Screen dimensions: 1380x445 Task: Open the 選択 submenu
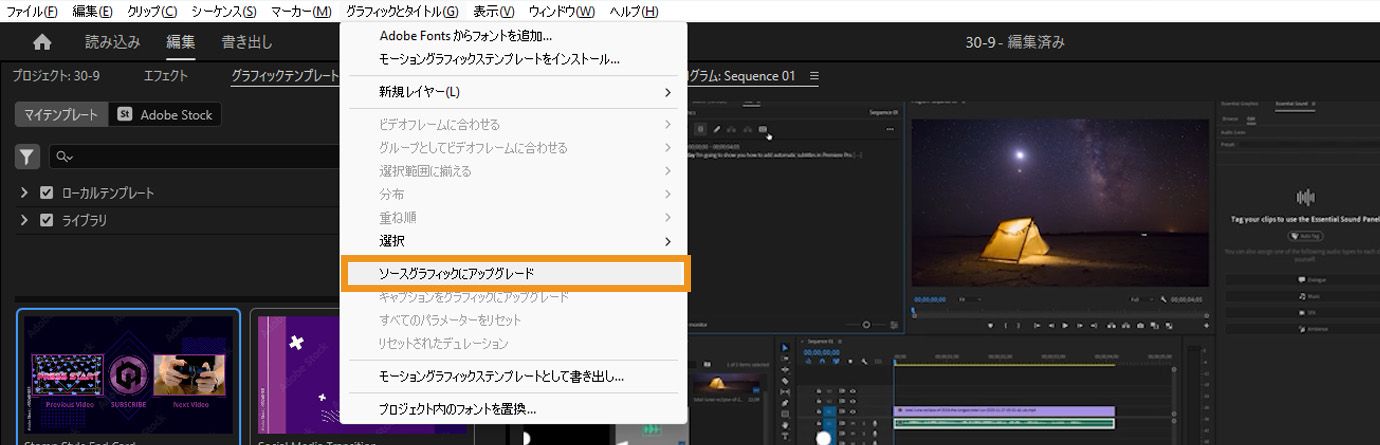coord(513,241)
